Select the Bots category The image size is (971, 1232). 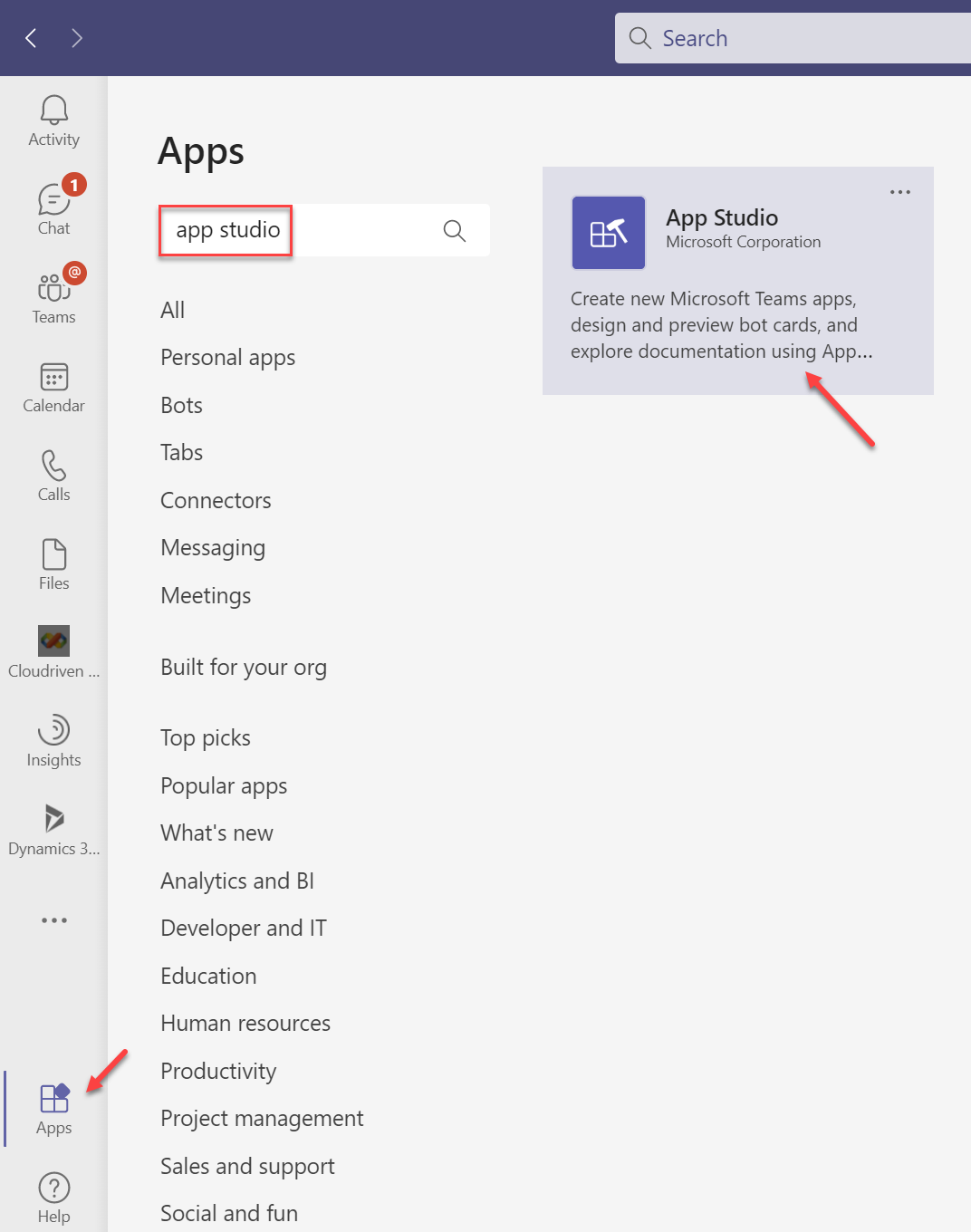[181, 406]
